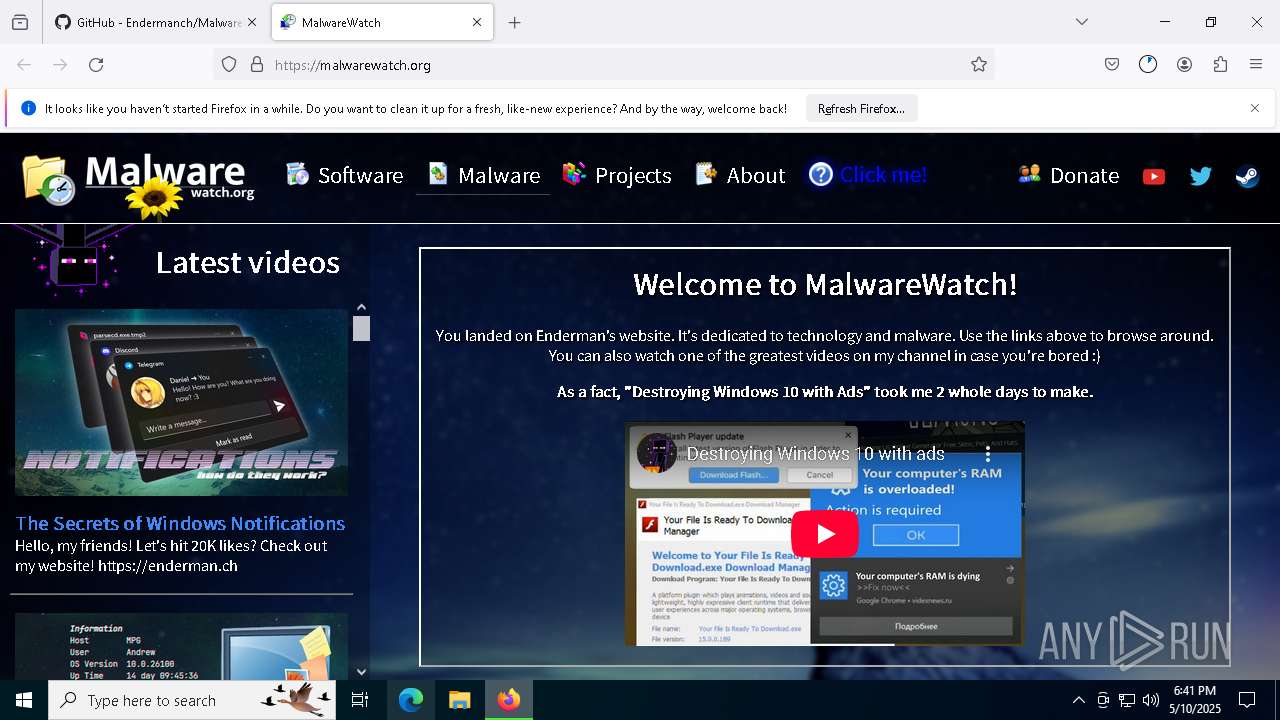Open 'The Secrets of Windows Notifications' link
The width and height of the screenshot is (1280, 720).
pos(180,523)
